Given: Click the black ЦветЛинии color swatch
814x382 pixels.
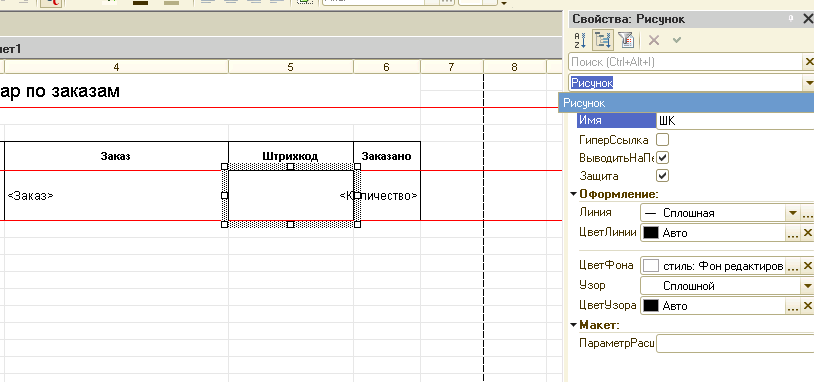Looking at the screenshot, I should click(650, 233).
